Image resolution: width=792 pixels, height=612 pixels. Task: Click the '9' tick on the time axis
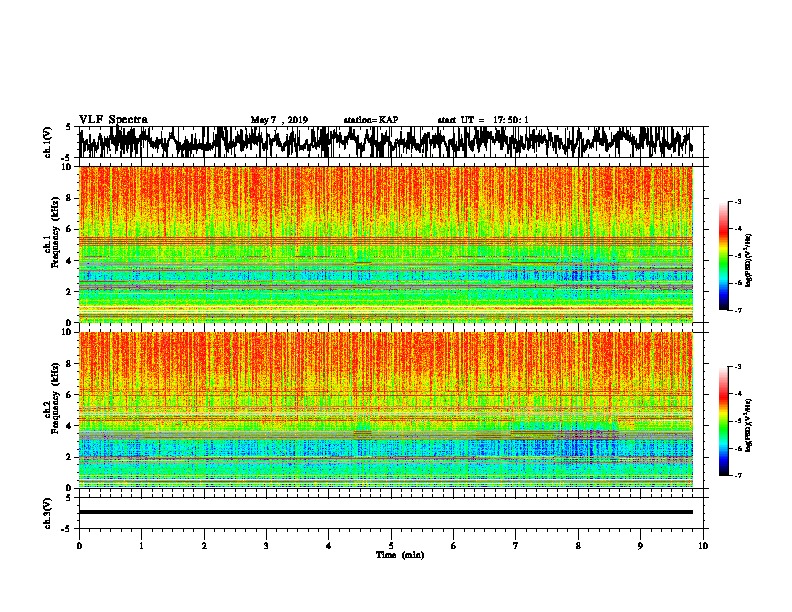click(640, 546)
